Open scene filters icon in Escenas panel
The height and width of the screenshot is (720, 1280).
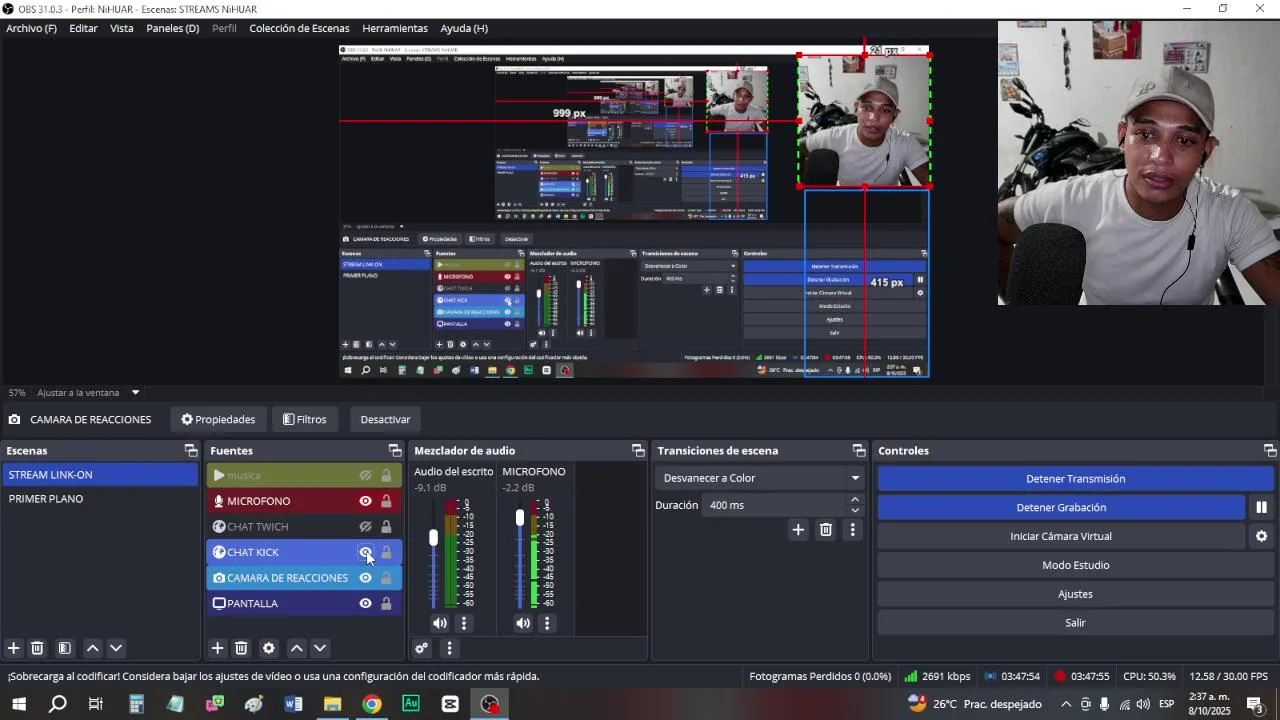coord(64,648)
